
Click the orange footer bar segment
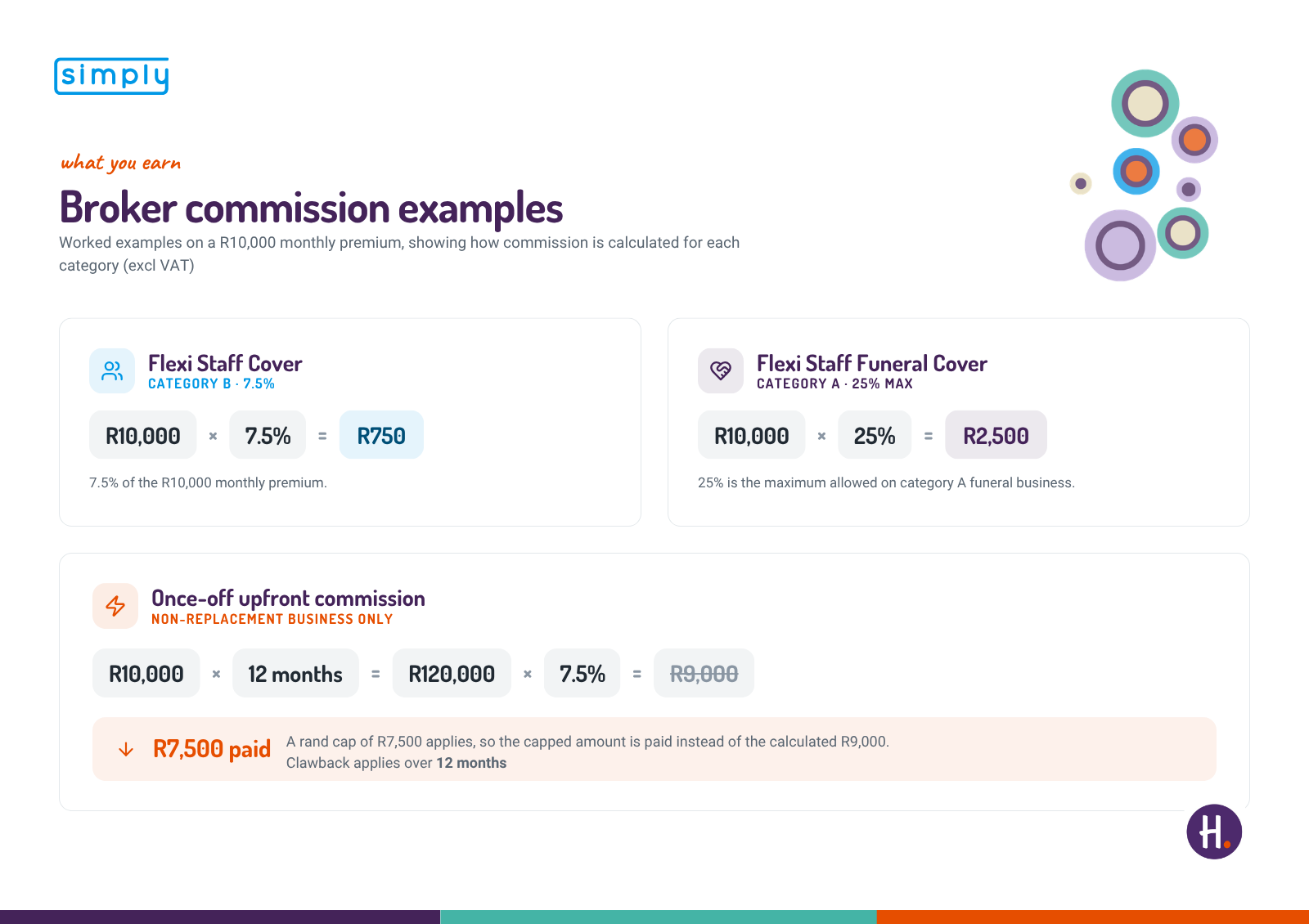point(1093,917)
